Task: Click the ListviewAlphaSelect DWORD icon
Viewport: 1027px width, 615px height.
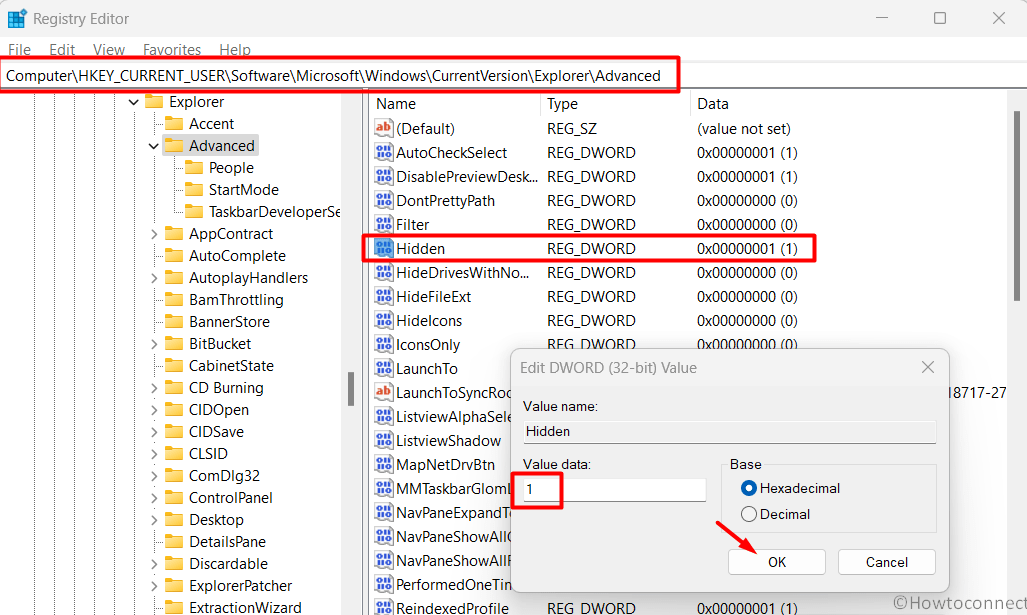Action: [383, 417]
